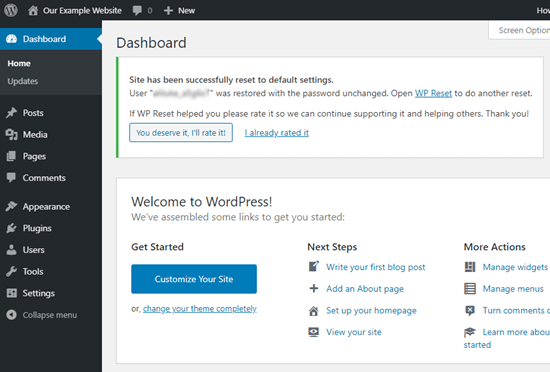Open the Pages menu
The image size is (550, 372).
pos(34,156)
